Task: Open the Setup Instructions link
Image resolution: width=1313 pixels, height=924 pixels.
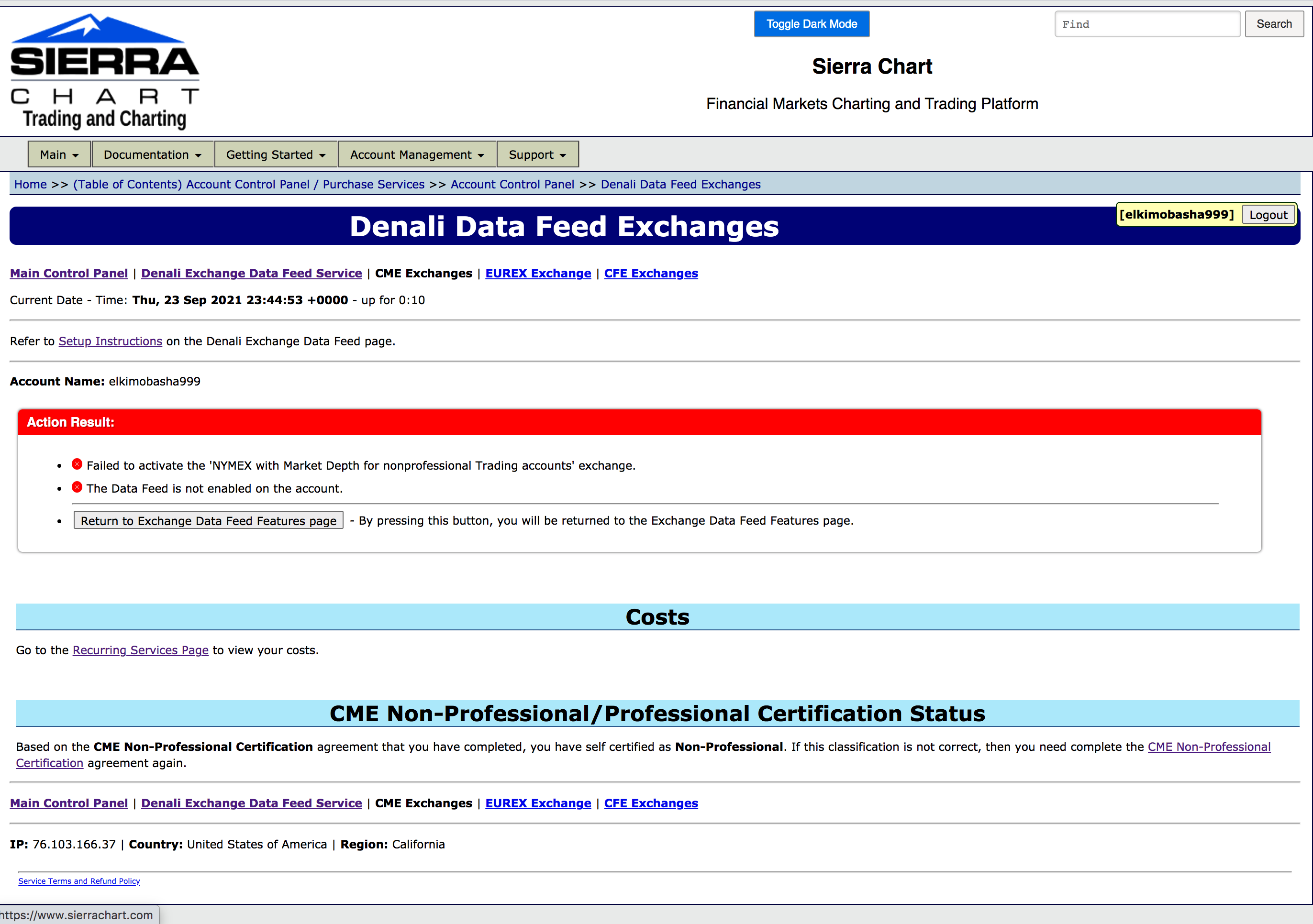Action: (111, 341)
